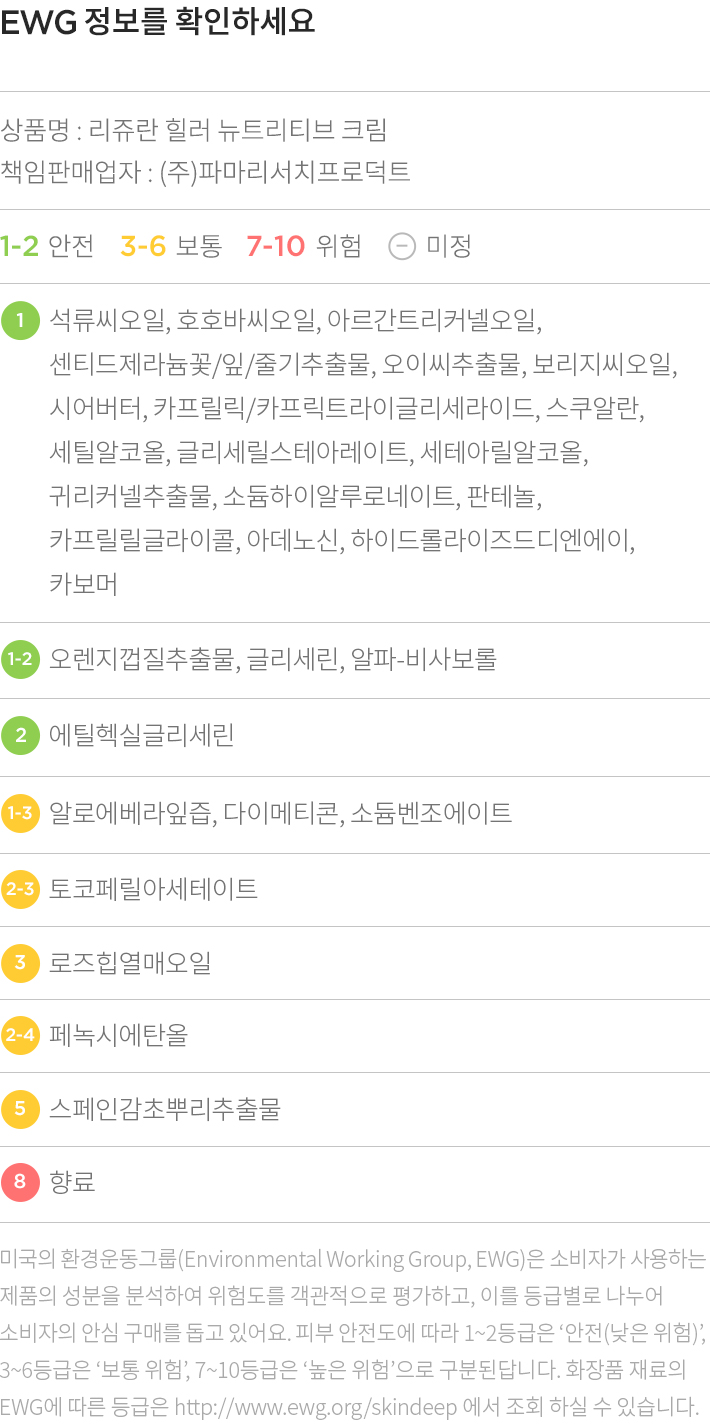Click the green grade 1 badge
This screenshot has width=710, height=1427.
coord(20,320)
